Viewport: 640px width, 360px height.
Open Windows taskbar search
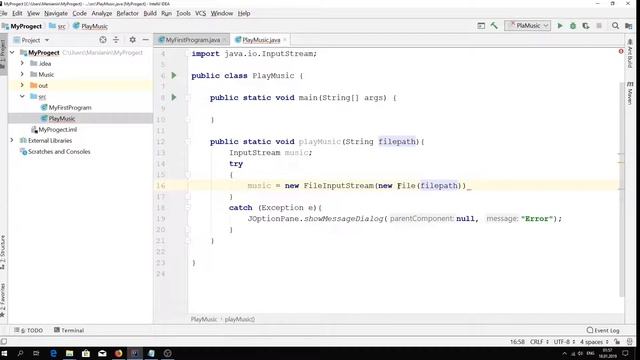click(20, 353)
